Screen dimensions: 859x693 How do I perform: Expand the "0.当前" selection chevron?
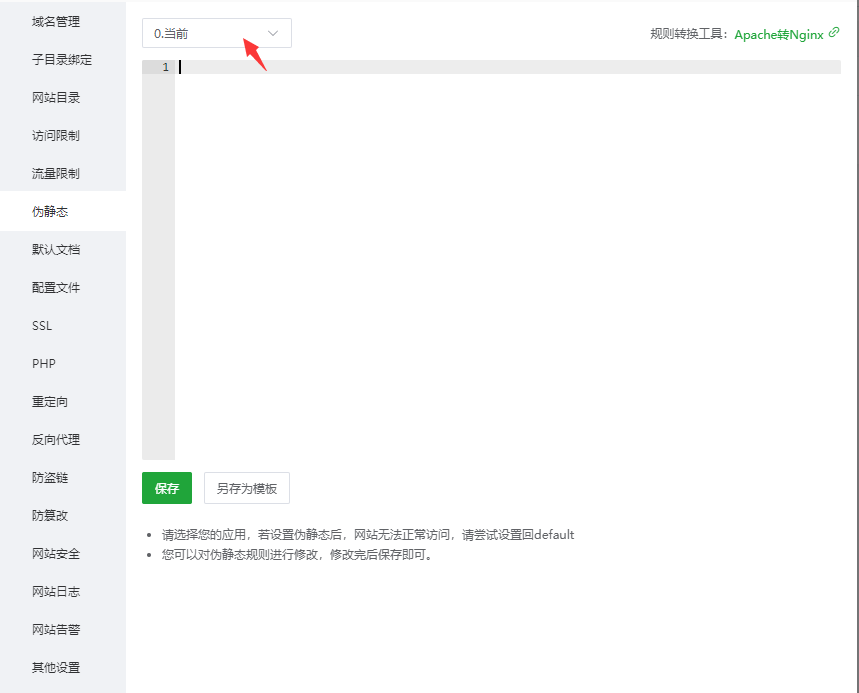tap(273, 33)
